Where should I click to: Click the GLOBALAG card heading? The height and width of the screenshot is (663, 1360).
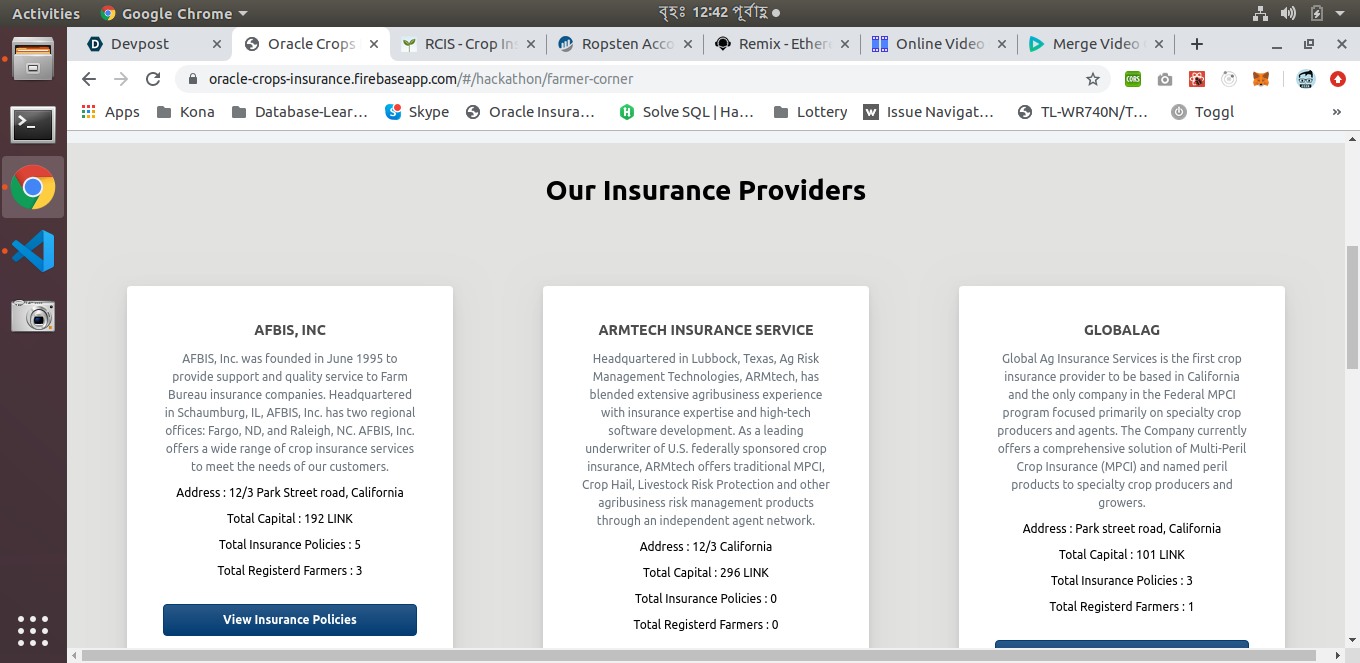pos(1122,330)
